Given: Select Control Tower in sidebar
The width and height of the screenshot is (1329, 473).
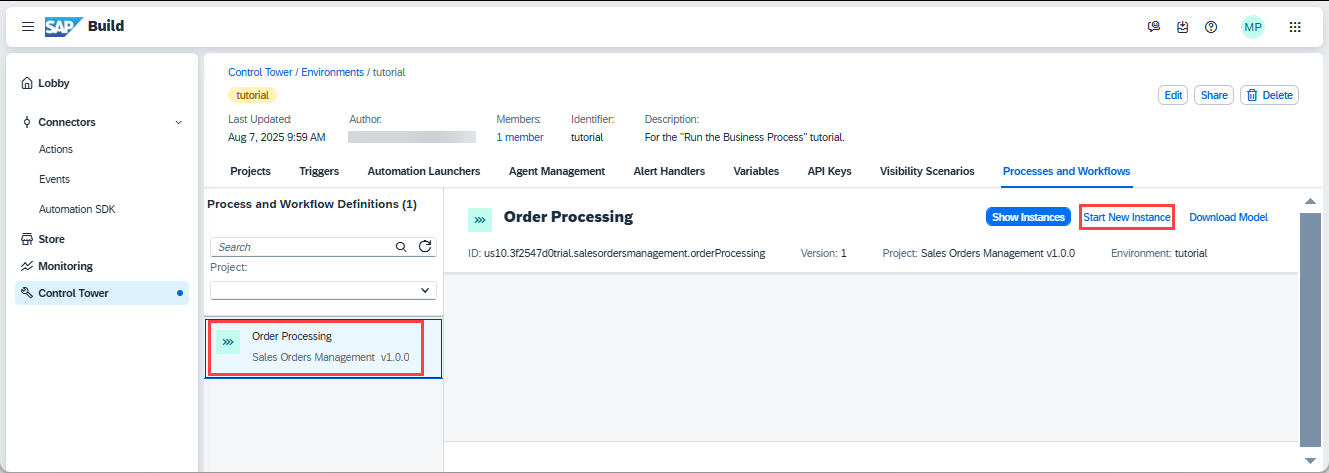Looking at the screenshot, I should (x=102, y=294).
